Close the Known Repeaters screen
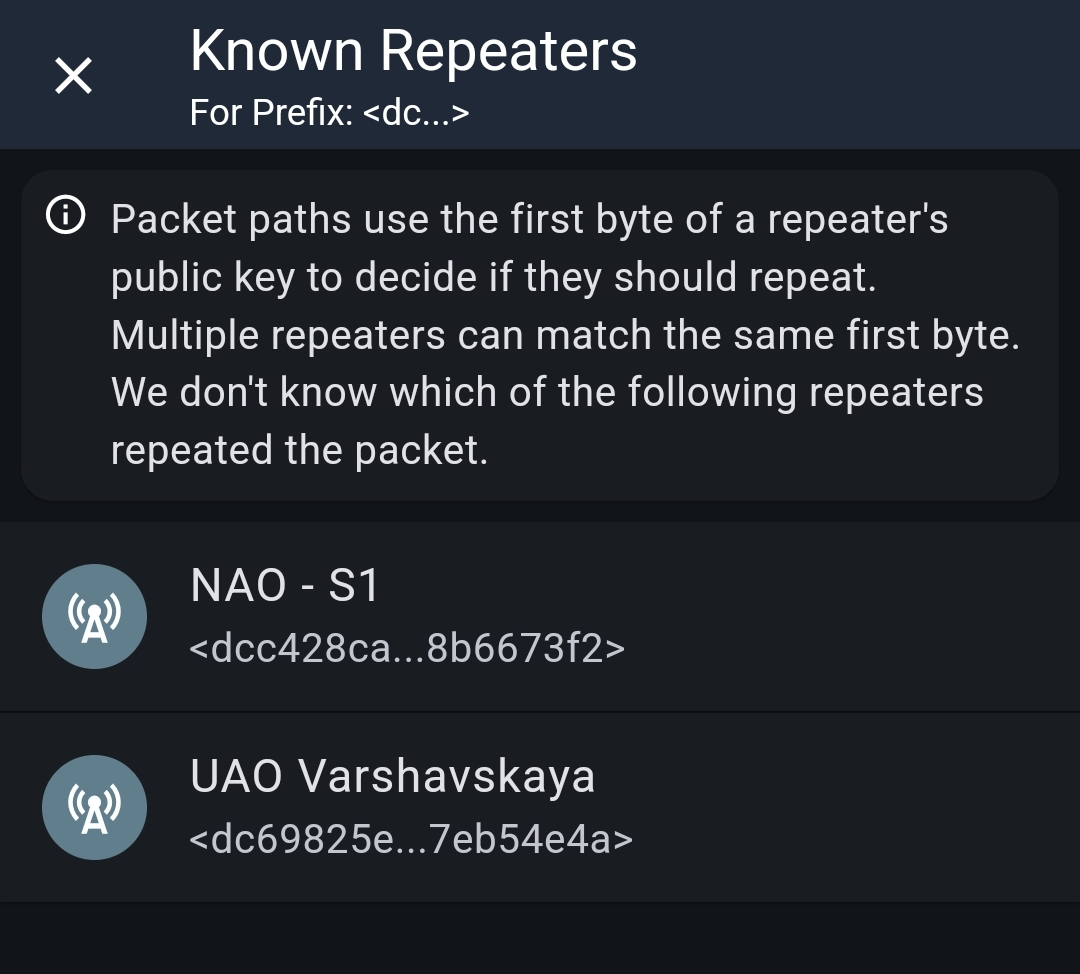 [73, 76]
